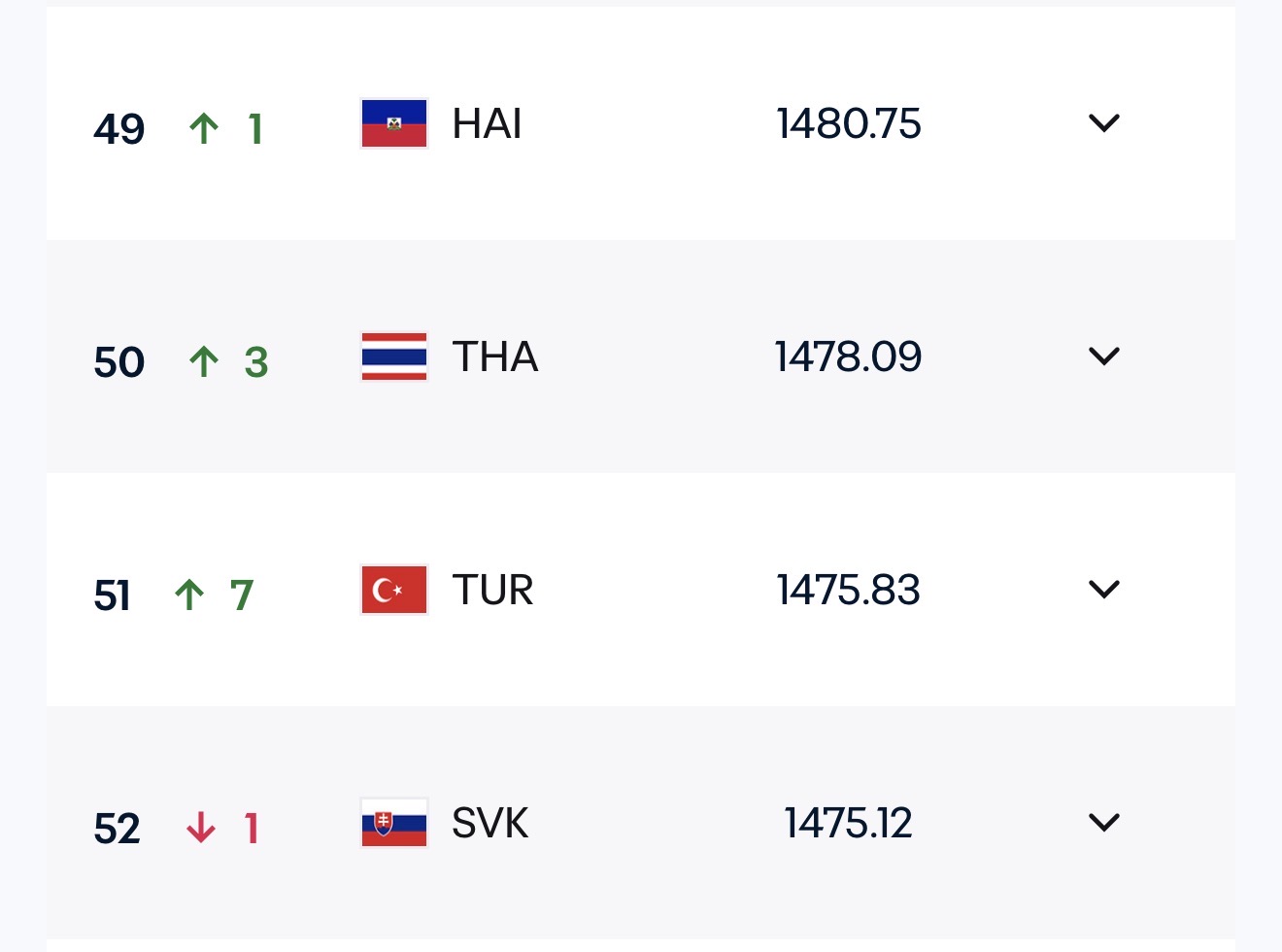The width and height of the screenshot is (1282, 952).
Task: Select the TUR team name
Action: [492, 591]
